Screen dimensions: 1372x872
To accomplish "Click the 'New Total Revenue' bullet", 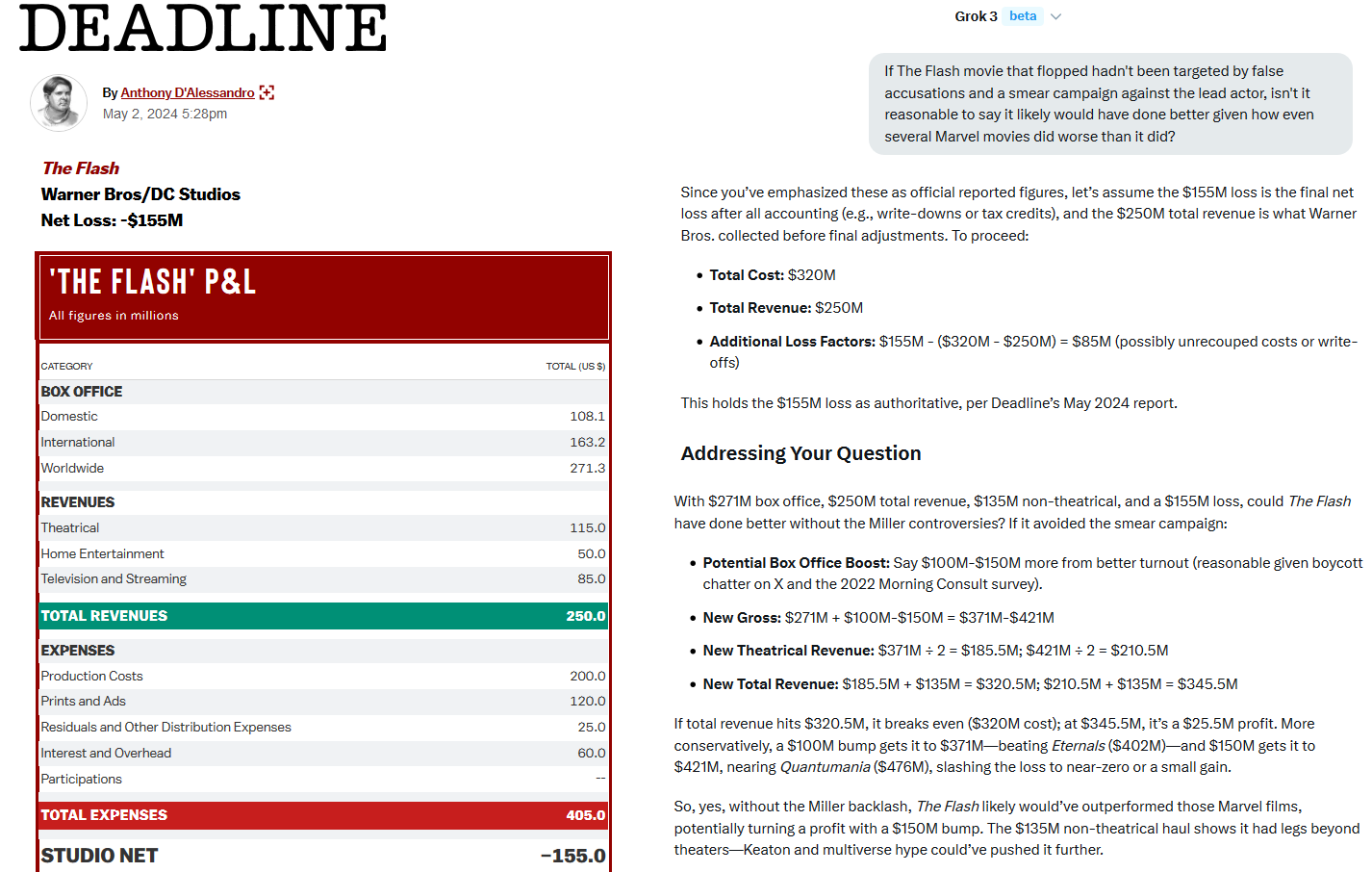I will pyautogui.click(x=970, y=684).
